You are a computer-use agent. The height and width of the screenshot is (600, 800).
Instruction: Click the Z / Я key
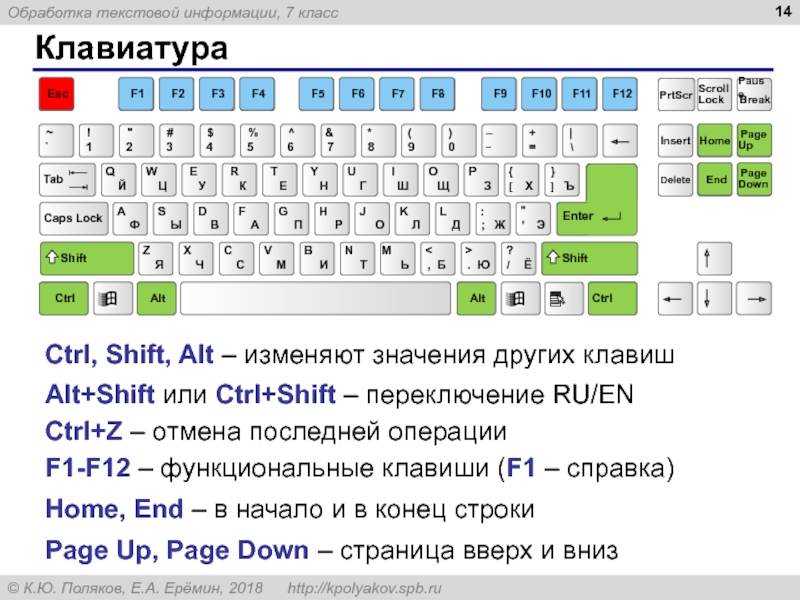pyautogui.click(x=156, y=259)
